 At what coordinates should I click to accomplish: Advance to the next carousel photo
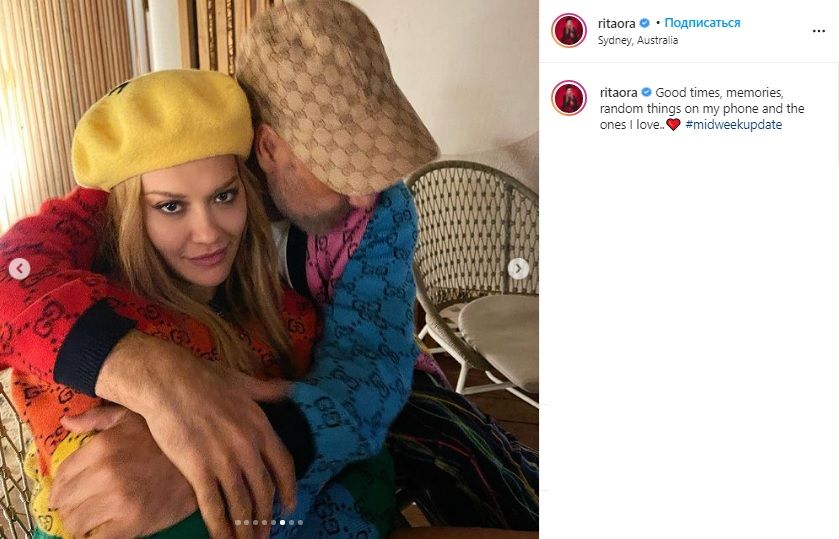click(x=518, y=269)
